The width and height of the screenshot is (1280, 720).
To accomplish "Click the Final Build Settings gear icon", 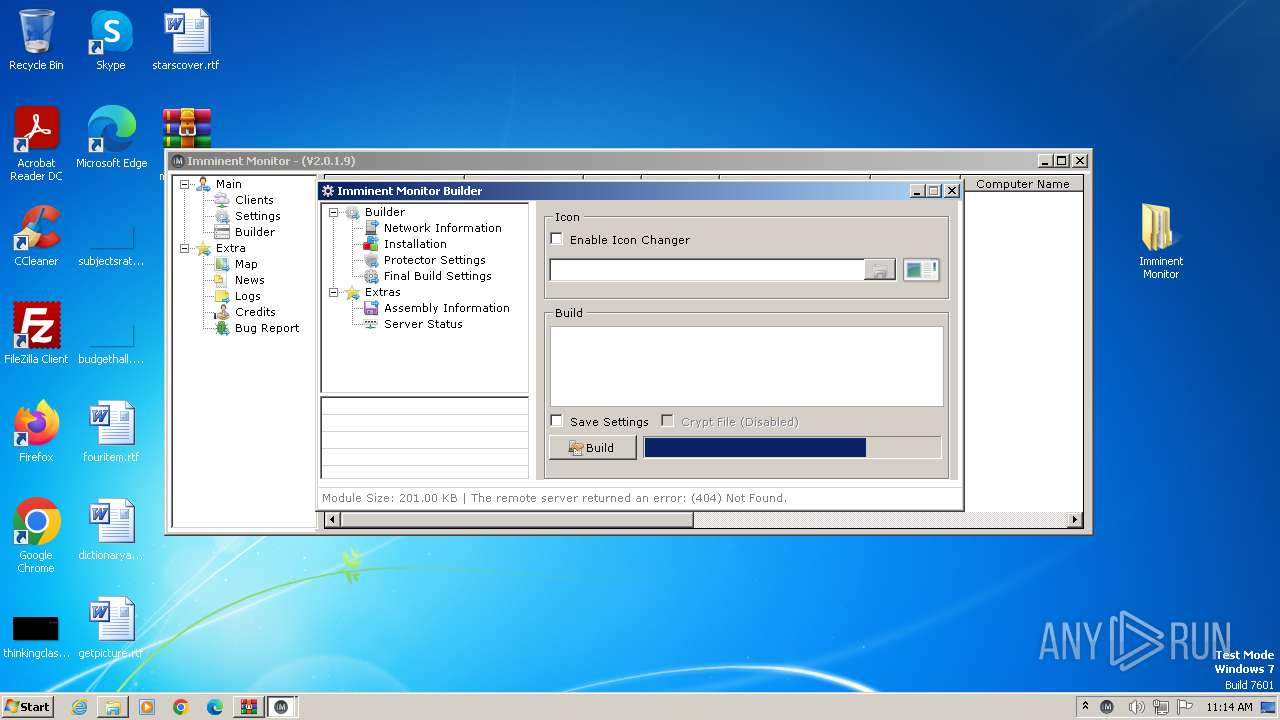I will coord(372,276).
